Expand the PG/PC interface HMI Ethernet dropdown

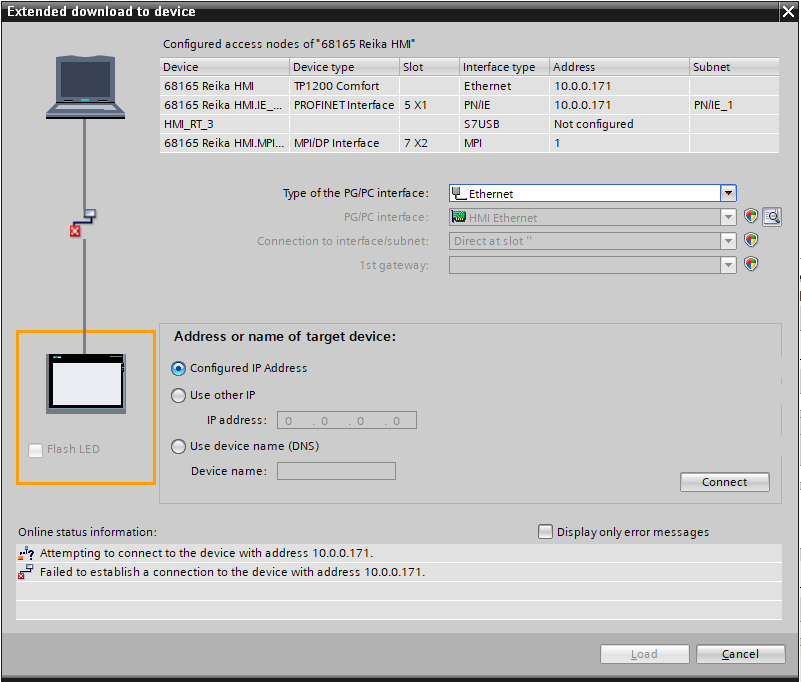coord(729,217)
